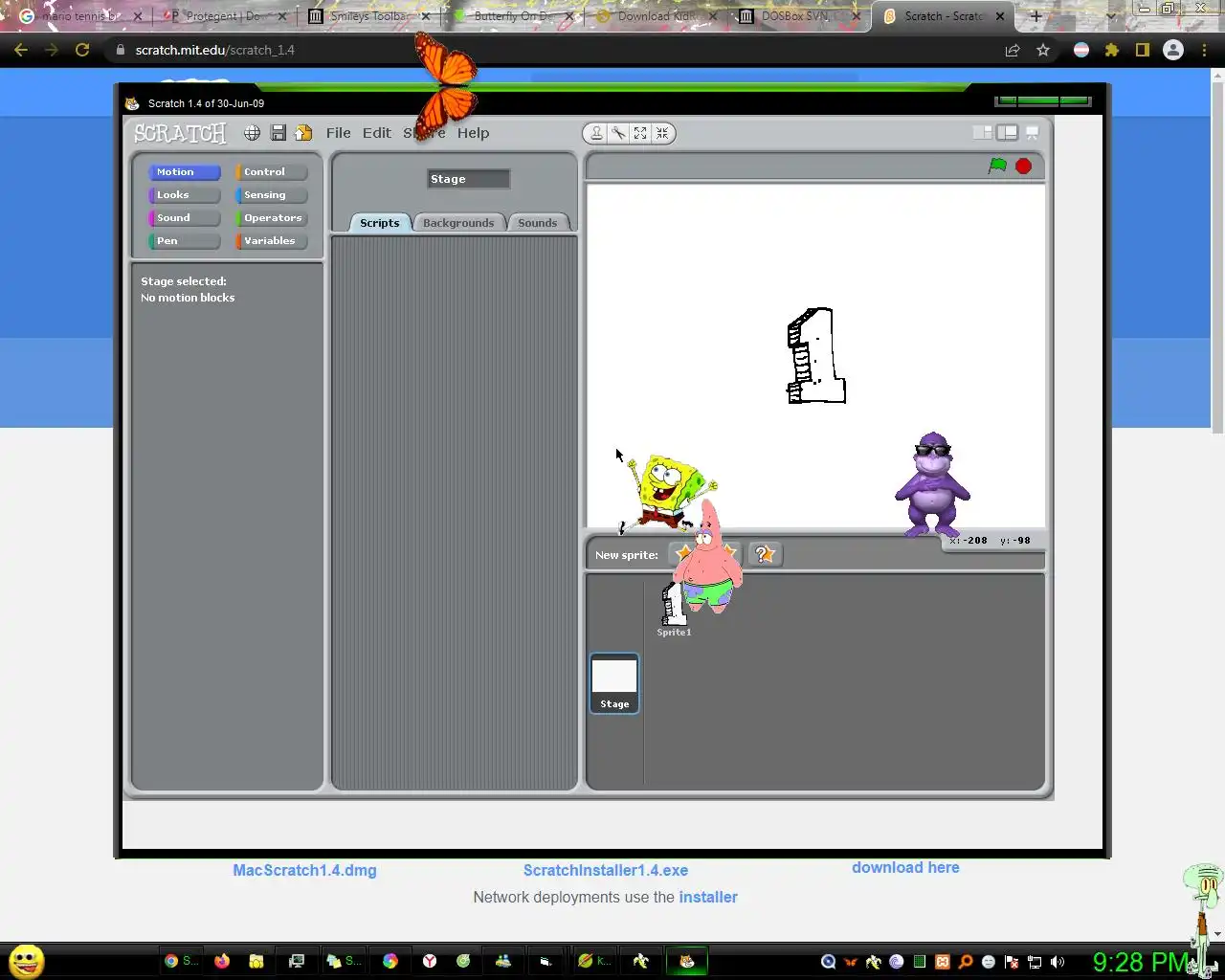Click the address bar showing scratch.mit.edu
1225x980 pixels.
click(555, 50)
